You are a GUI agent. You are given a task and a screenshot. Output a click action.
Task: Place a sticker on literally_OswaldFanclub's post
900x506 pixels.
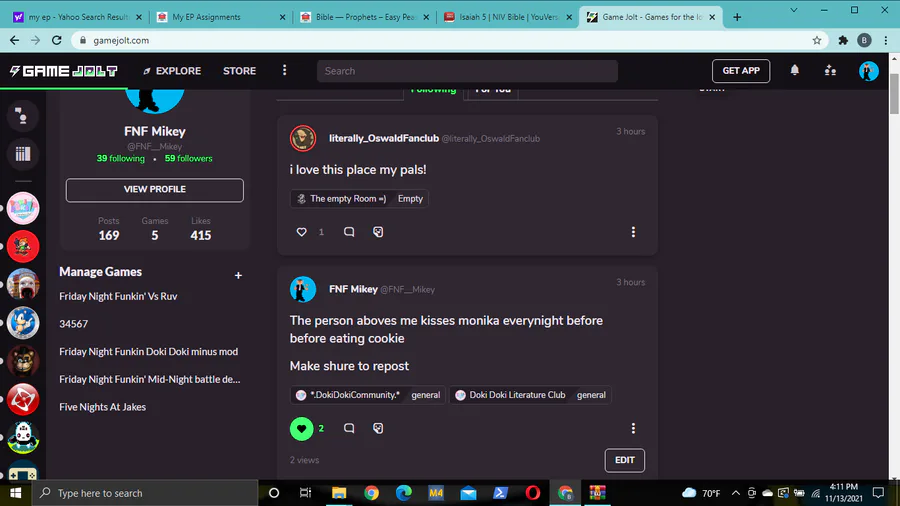(378, 232)
